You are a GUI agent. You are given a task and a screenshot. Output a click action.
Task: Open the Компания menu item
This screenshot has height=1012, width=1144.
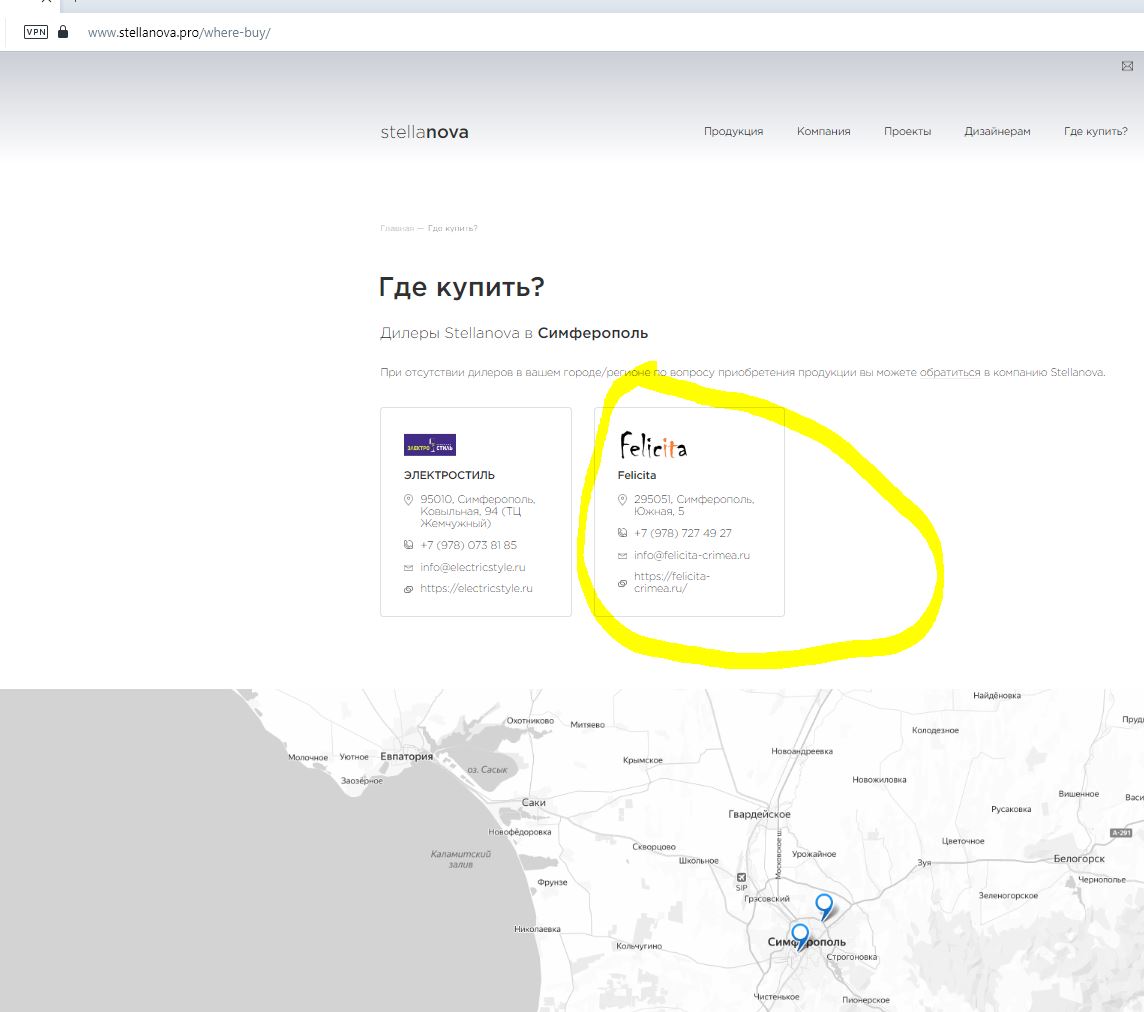824,131
